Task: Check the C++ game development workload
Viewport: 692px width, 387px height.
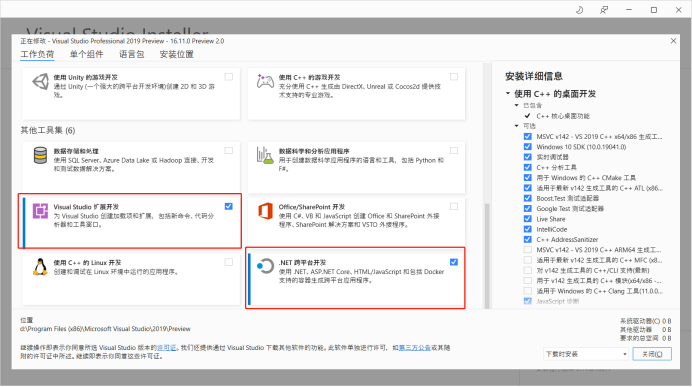Action: point(454,77)
